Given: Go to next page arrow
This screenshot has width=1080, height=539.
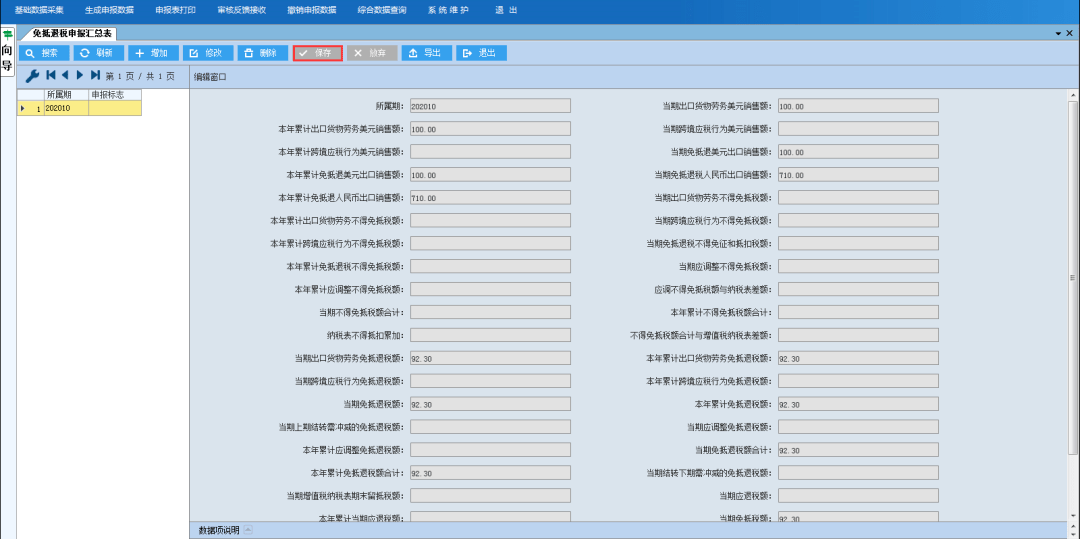Looking at the screenshot, I should 80,75.
